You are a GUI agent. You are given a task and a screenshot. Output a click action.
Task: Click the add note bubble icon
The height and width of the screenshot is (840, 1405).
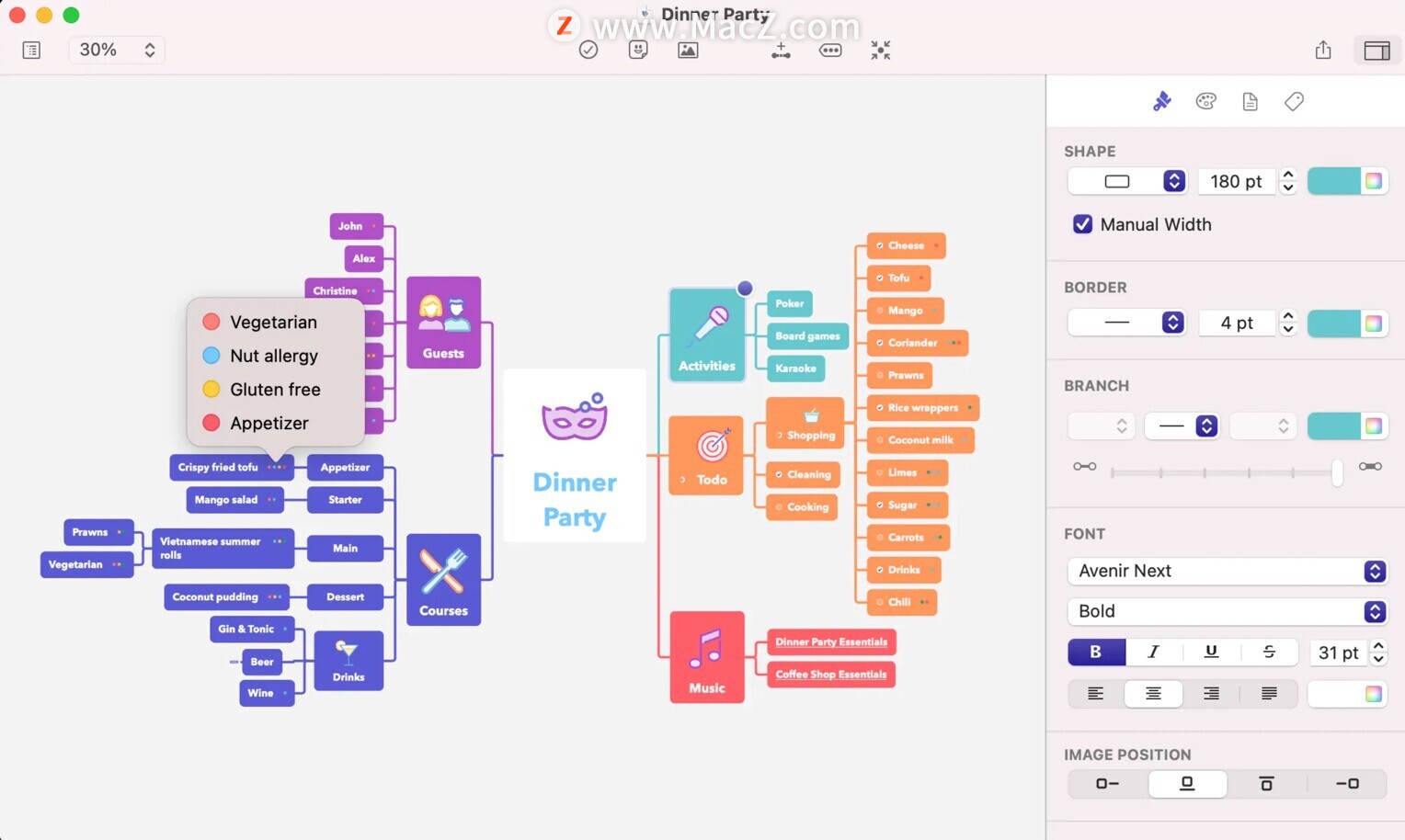click(830, 50)
